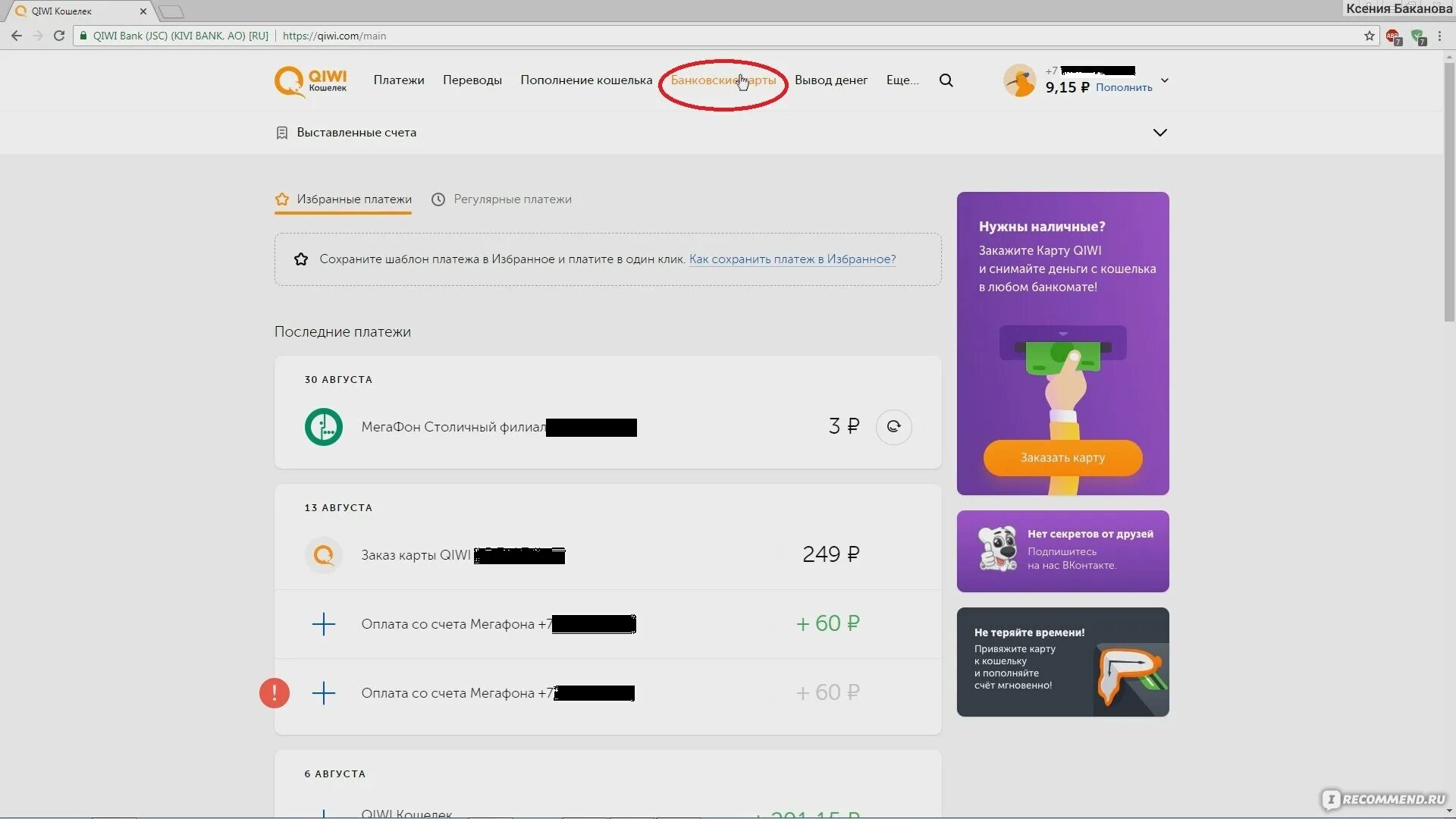This screenshot has width=1456, height=819.
Task: Click the QIWI card order icon
Action: tap(324, 555)
